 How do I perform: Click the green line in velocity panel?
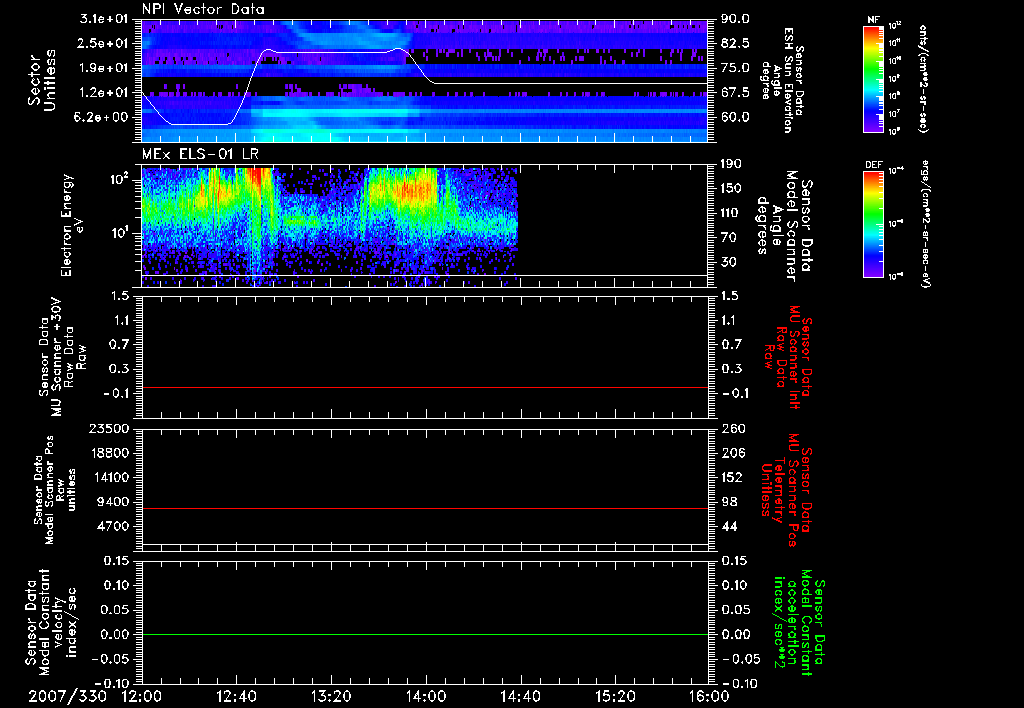point(424,634)
